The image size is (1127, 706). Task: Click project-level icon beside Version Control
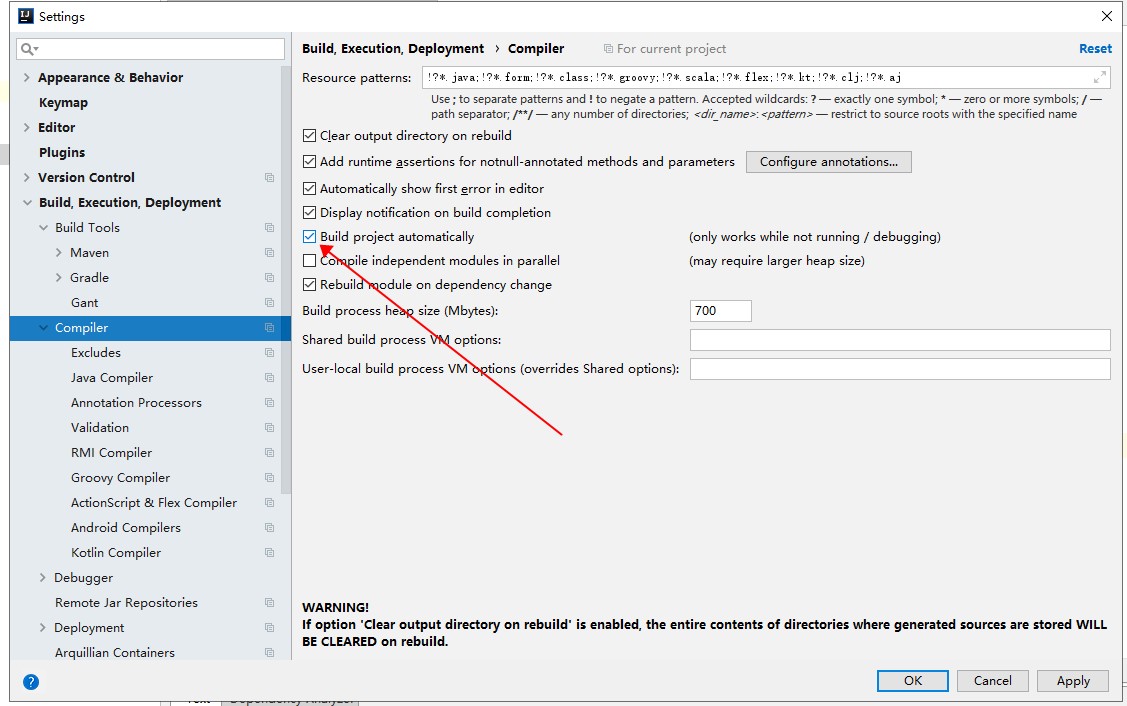click(x=269, y=178)
